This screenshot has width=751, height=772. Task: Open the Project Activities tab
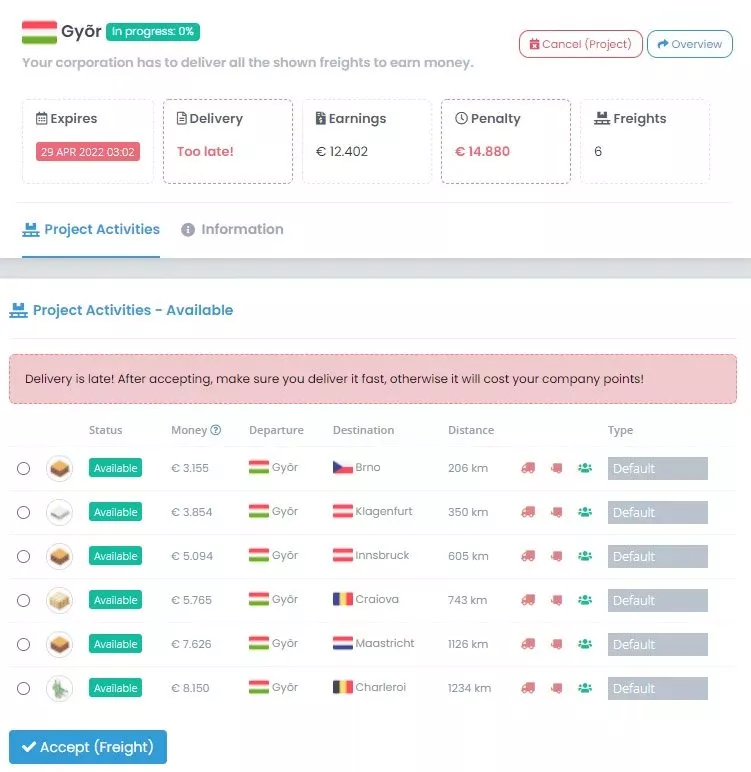91,229
